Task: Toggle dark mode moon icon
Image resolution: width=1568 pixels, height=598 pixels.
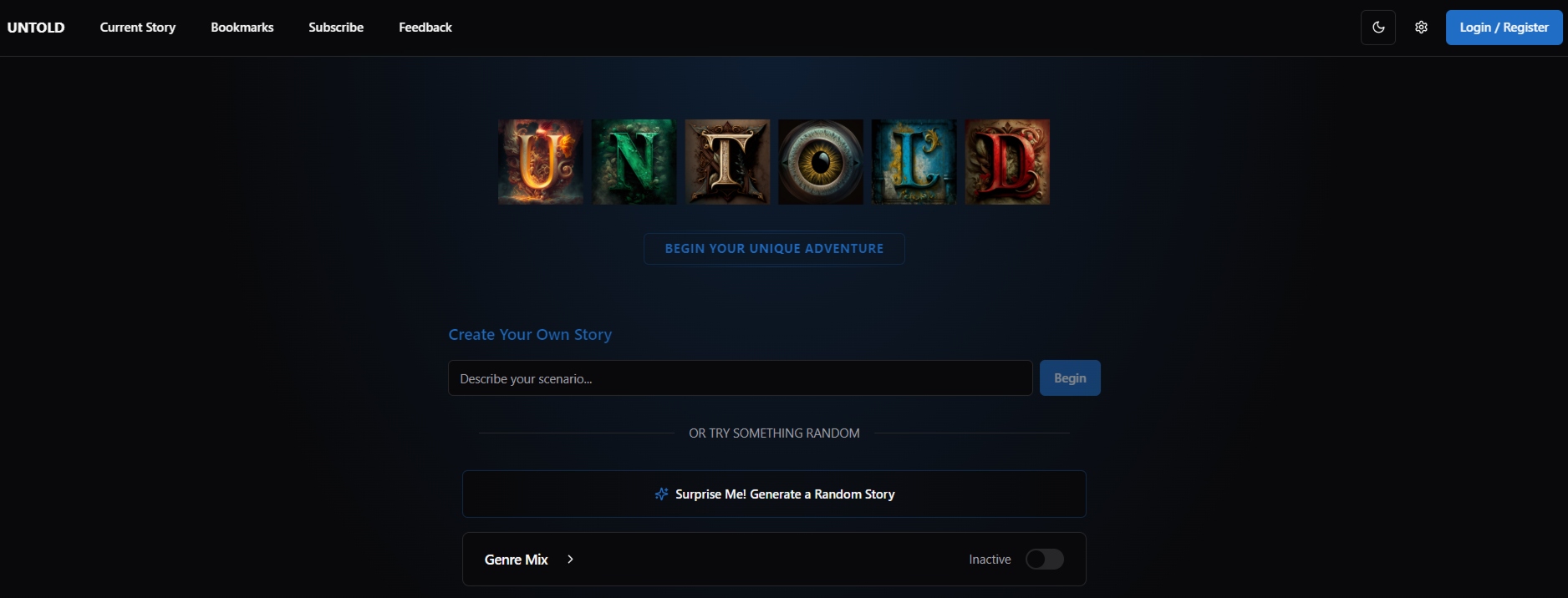Action: [x=1378, y=28]
